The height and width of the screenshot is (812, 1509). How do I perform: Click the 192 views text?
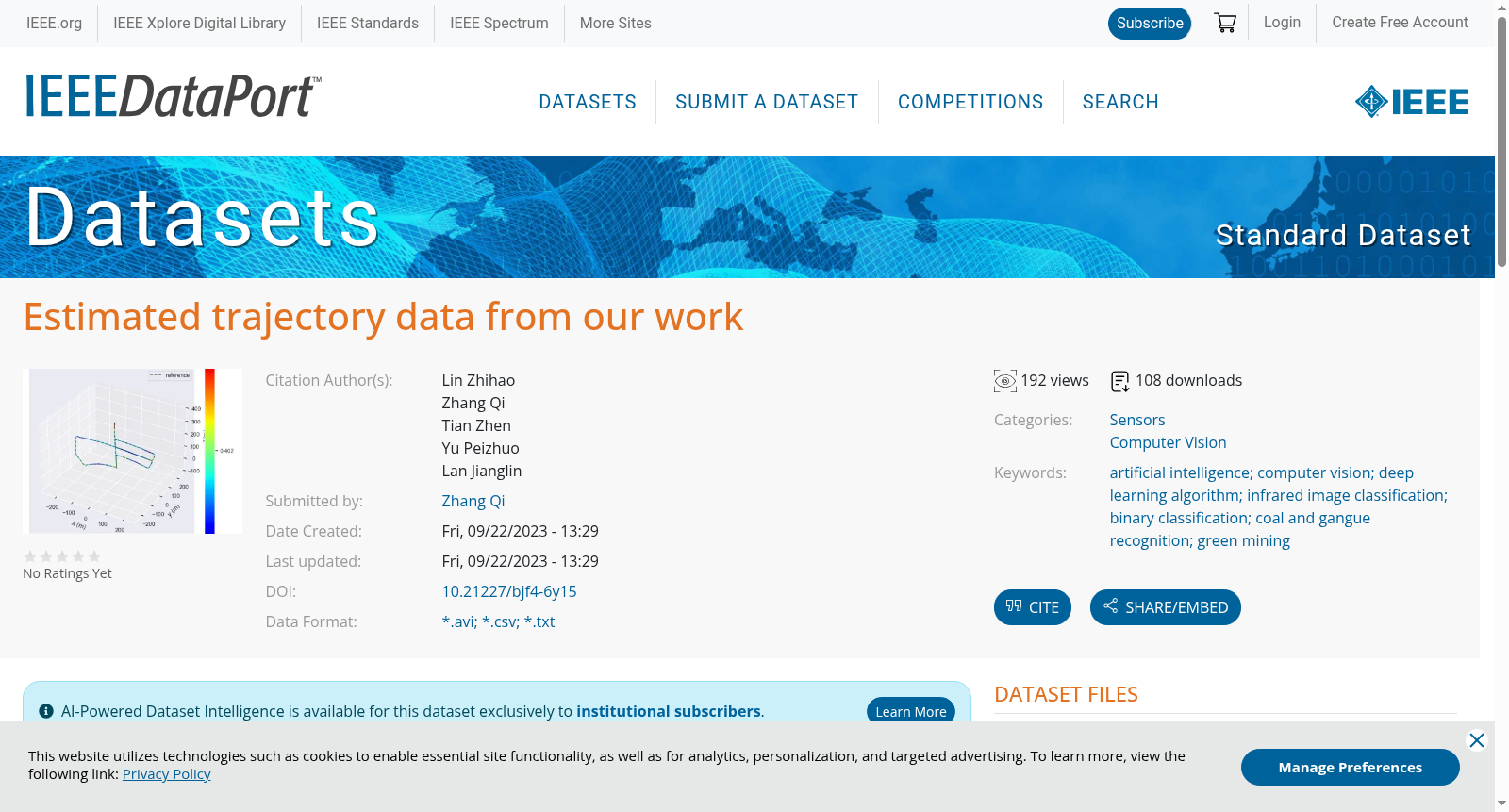(1054, 380)
